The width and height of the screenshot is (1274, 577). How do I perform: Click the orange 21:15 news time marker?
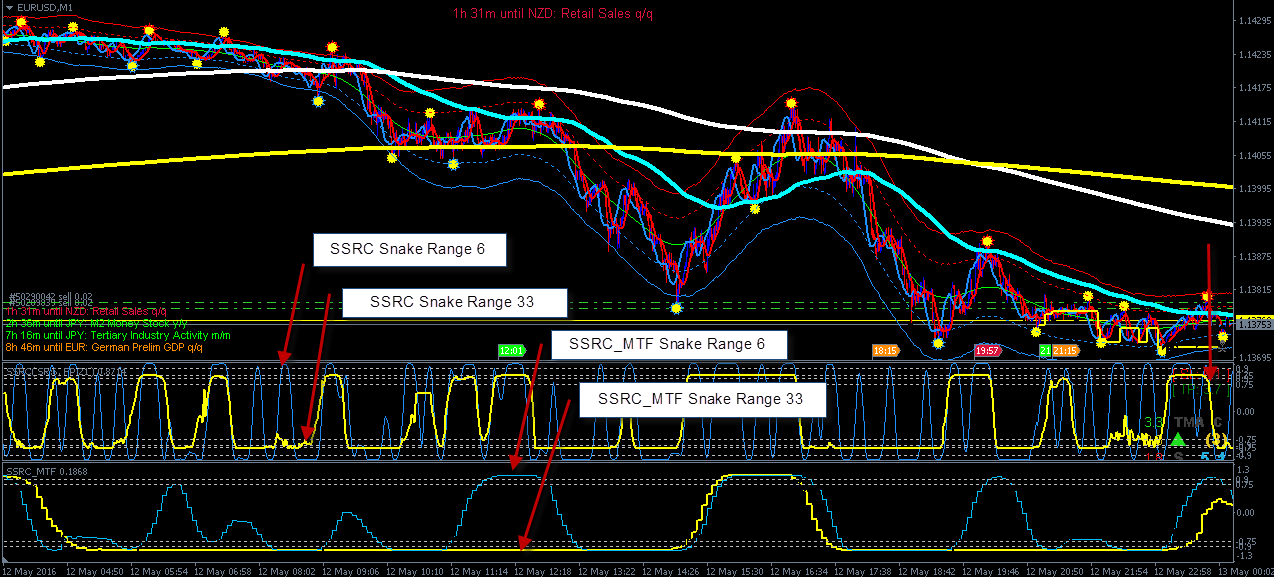tap(1066, 351)
